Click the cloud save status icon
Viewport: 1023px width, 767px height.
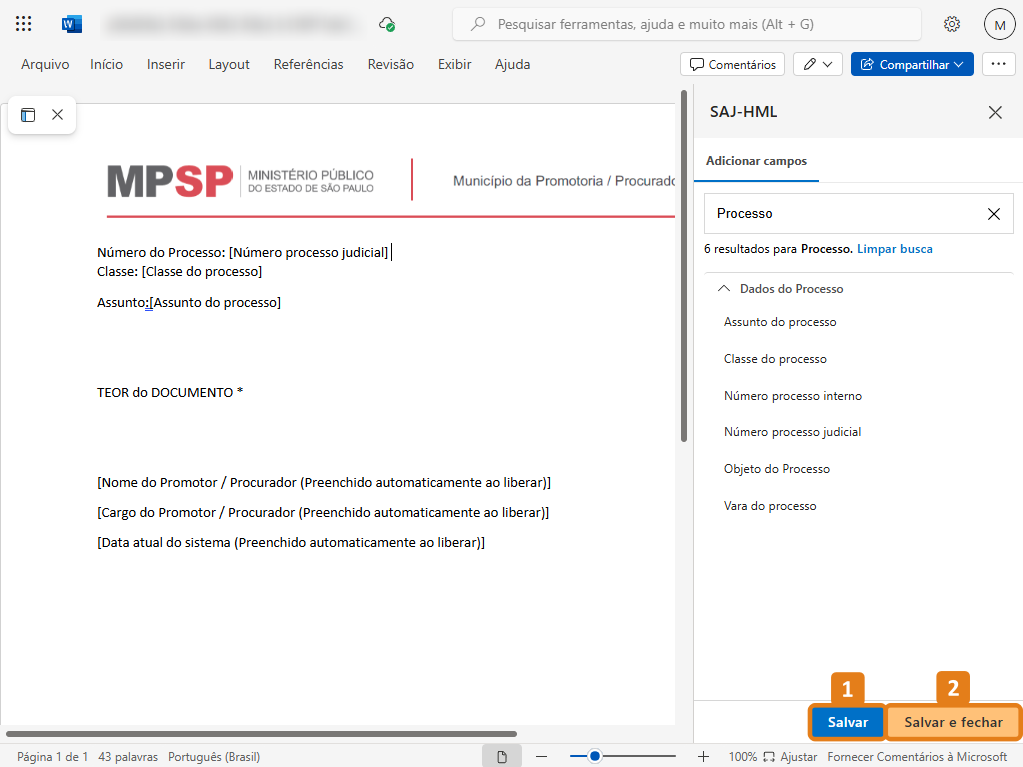point(387,24)
